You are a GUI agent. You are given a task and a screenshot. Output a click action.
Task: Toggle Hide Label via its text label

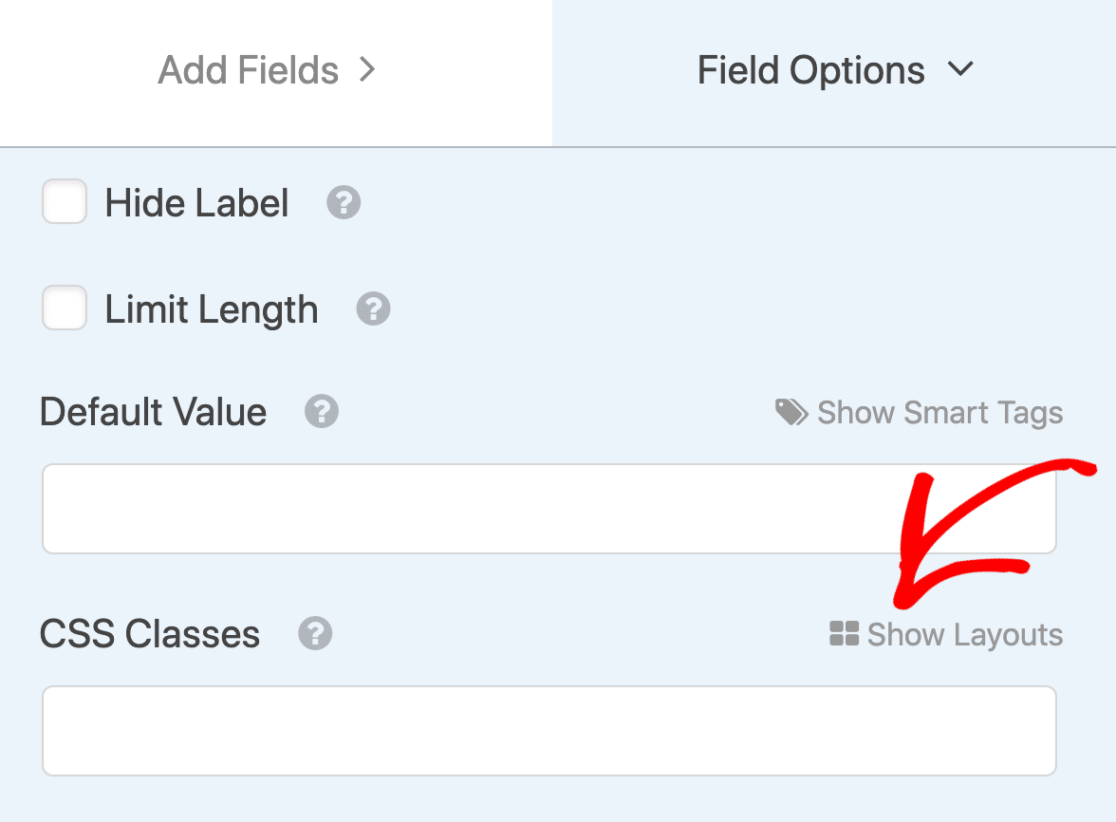(196, 203)
